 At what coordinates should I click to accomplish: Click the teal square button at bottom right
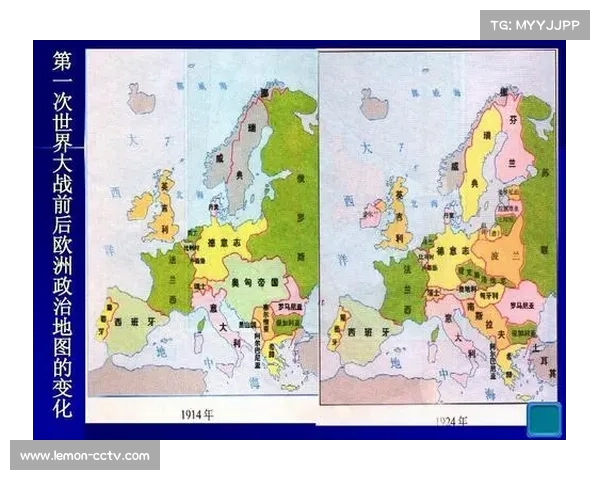tap(543, 418)
